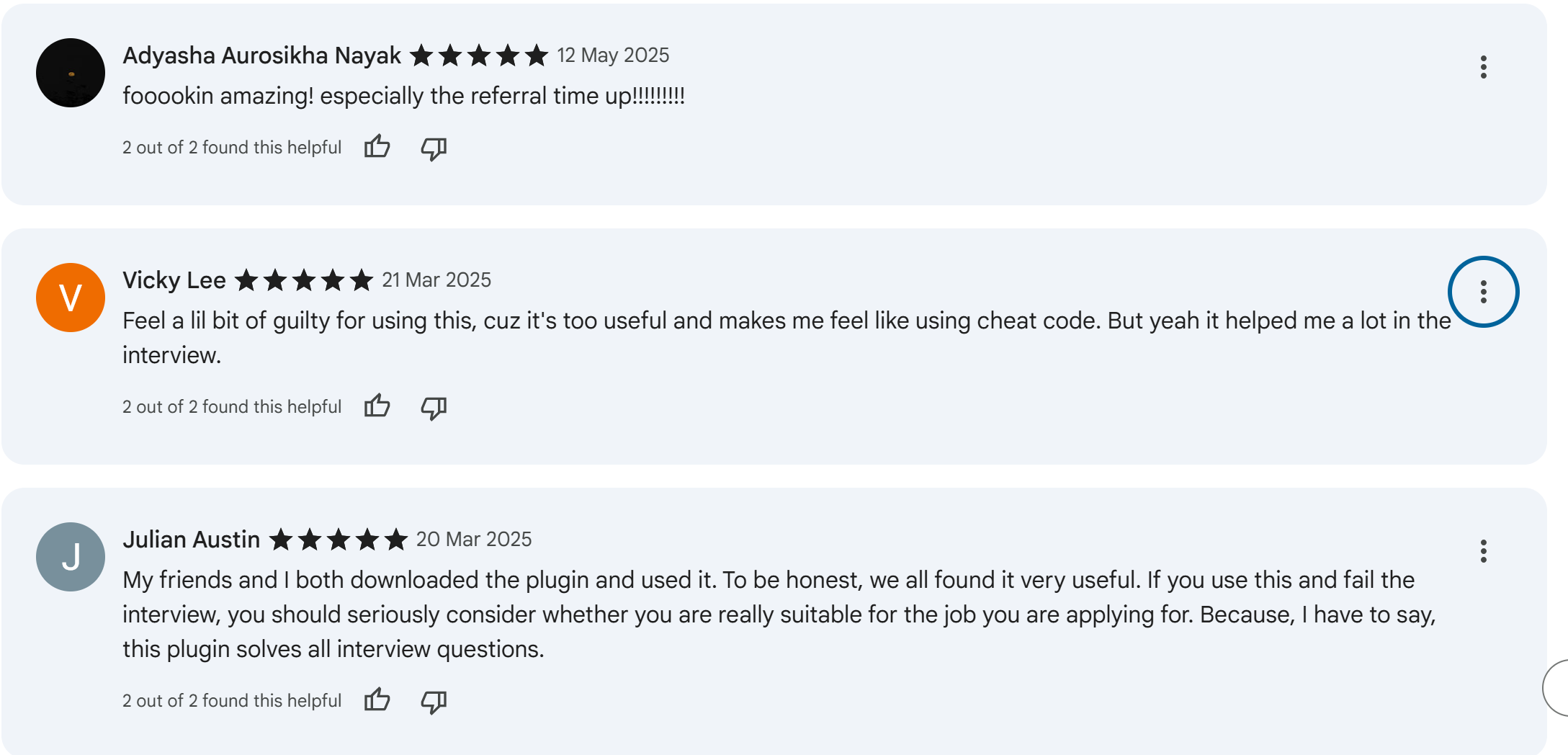This screenshot has width=1568, height=755.
Task: Click the 20 Mar 2025 review date
Action: pyautogui.click(x=474, y=540)
